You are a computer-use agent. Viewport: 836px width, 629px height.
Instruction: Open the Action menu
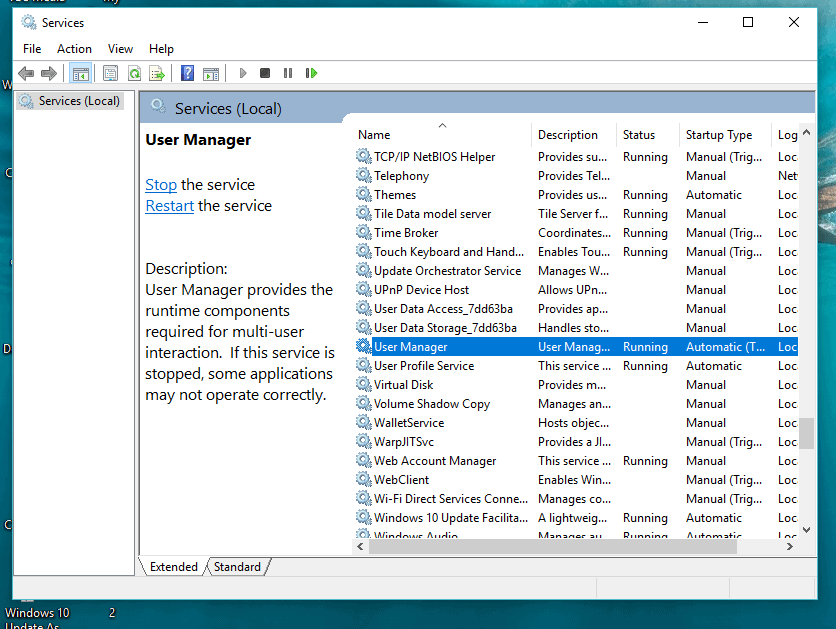click(74, 49)
